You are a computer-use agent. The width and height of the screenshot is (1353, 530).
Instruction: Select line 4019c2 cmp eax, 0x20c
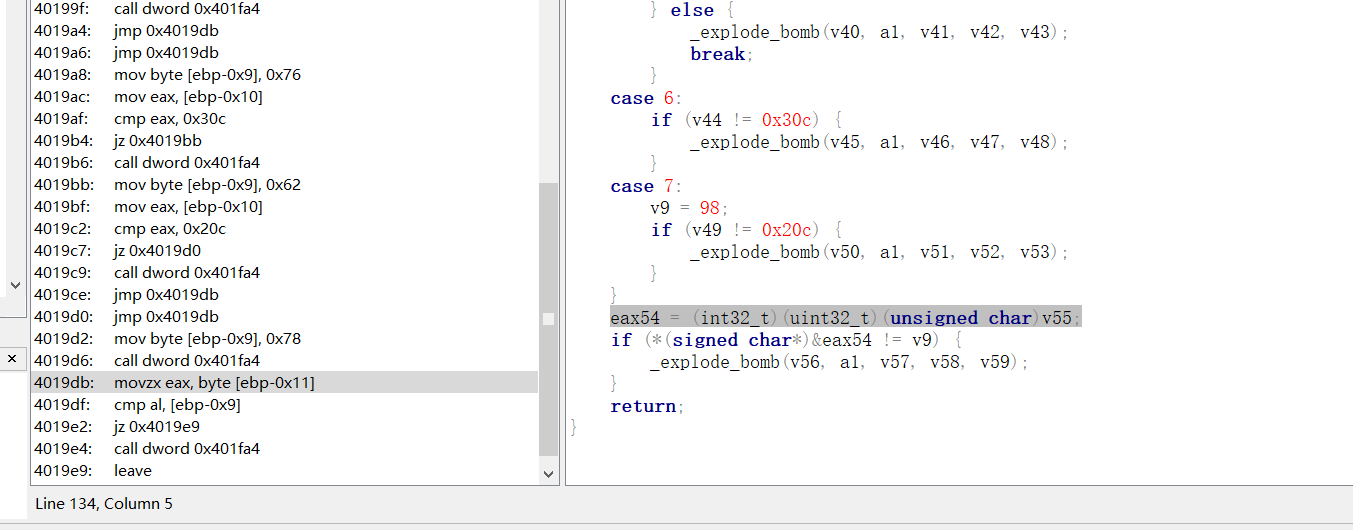point(284,229)
